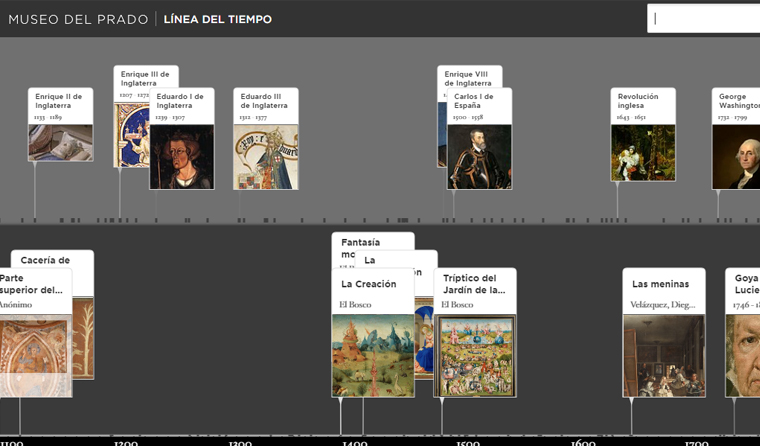
Task: Select Enrique III de Inglaterra manuscript image
Action: coord(131,135)
